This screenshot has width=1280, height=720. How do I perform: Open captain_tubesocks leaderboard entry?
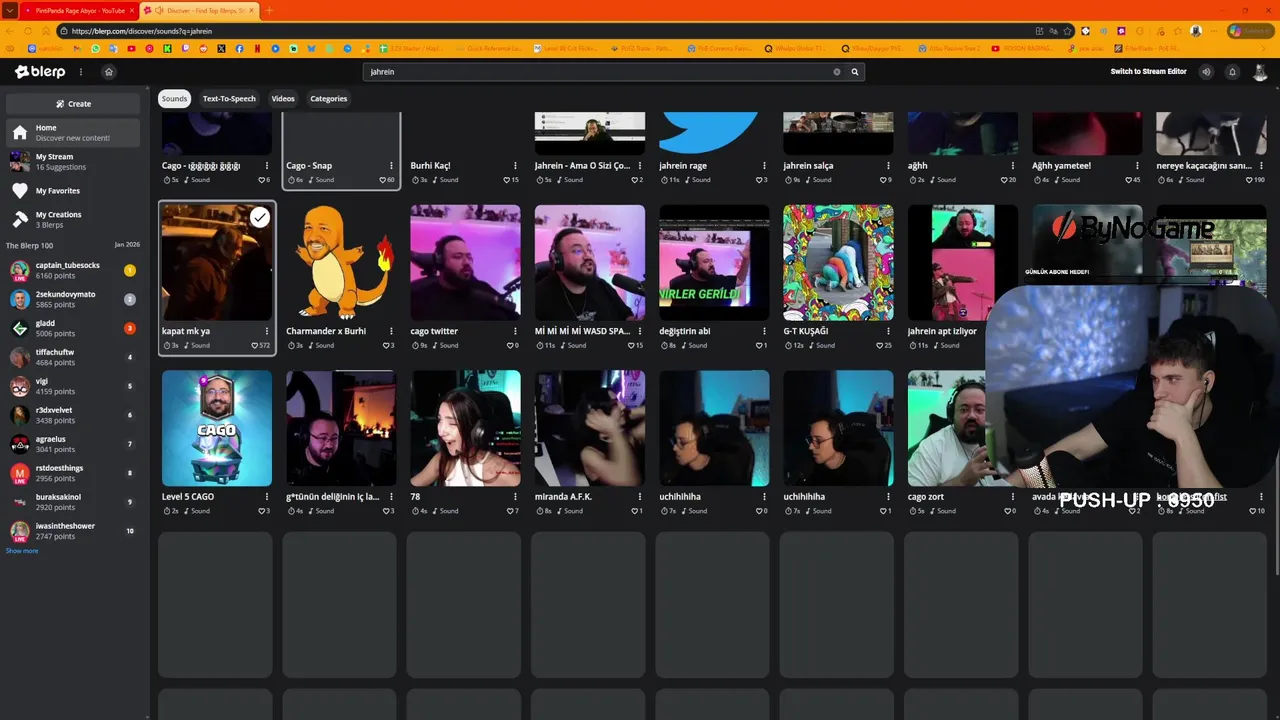click(x=73, y=270)
